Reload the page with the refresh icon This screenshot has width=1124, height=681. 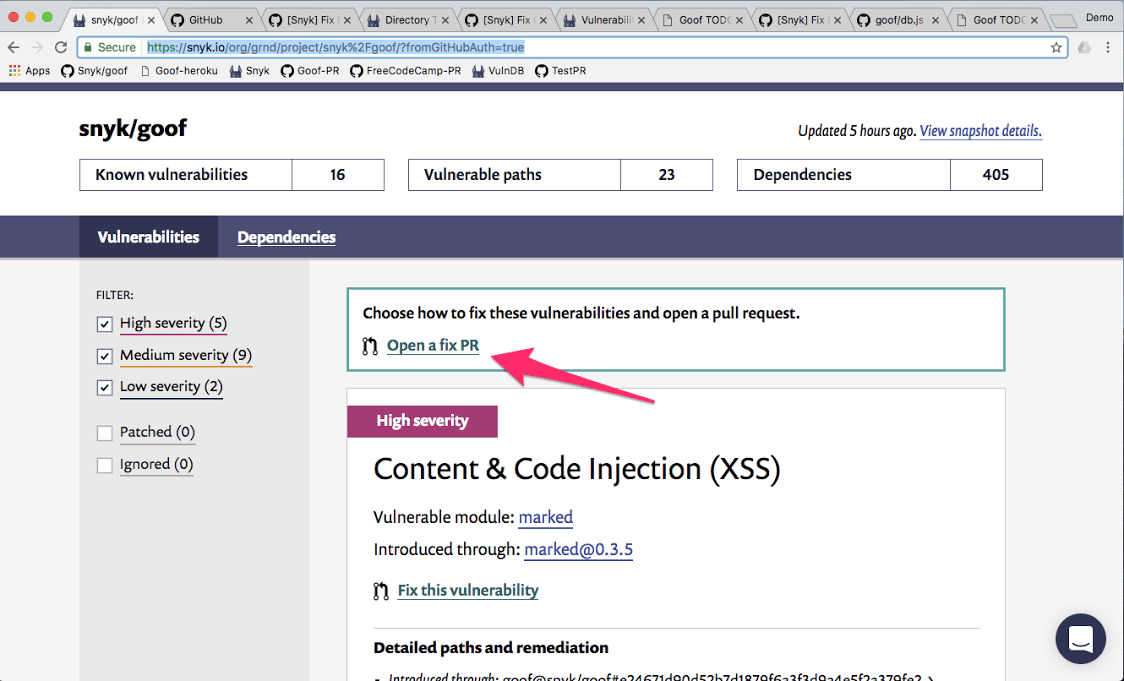tap(61, 47)
